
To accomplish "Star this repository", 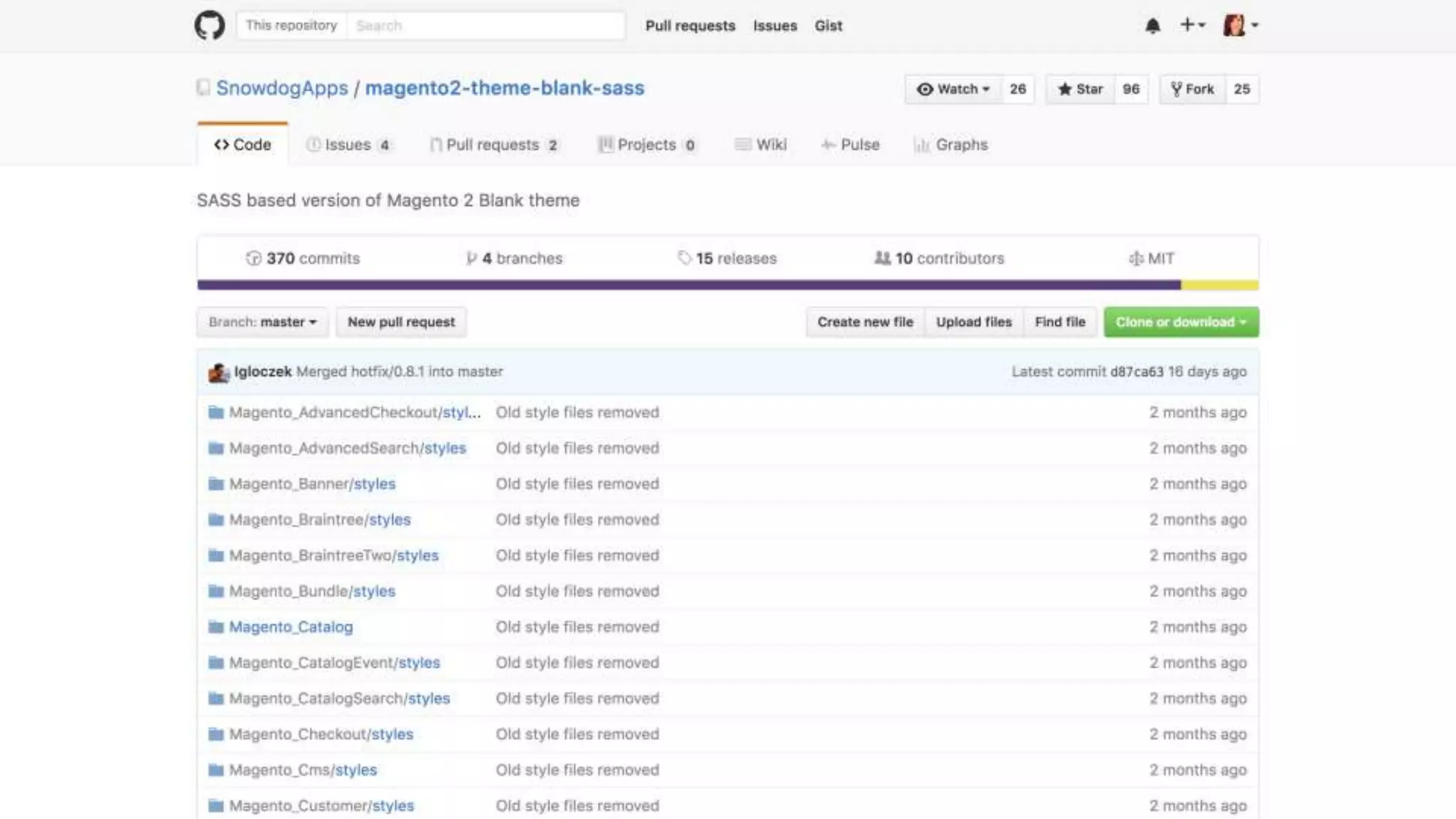I will (x=1080, y=89).
